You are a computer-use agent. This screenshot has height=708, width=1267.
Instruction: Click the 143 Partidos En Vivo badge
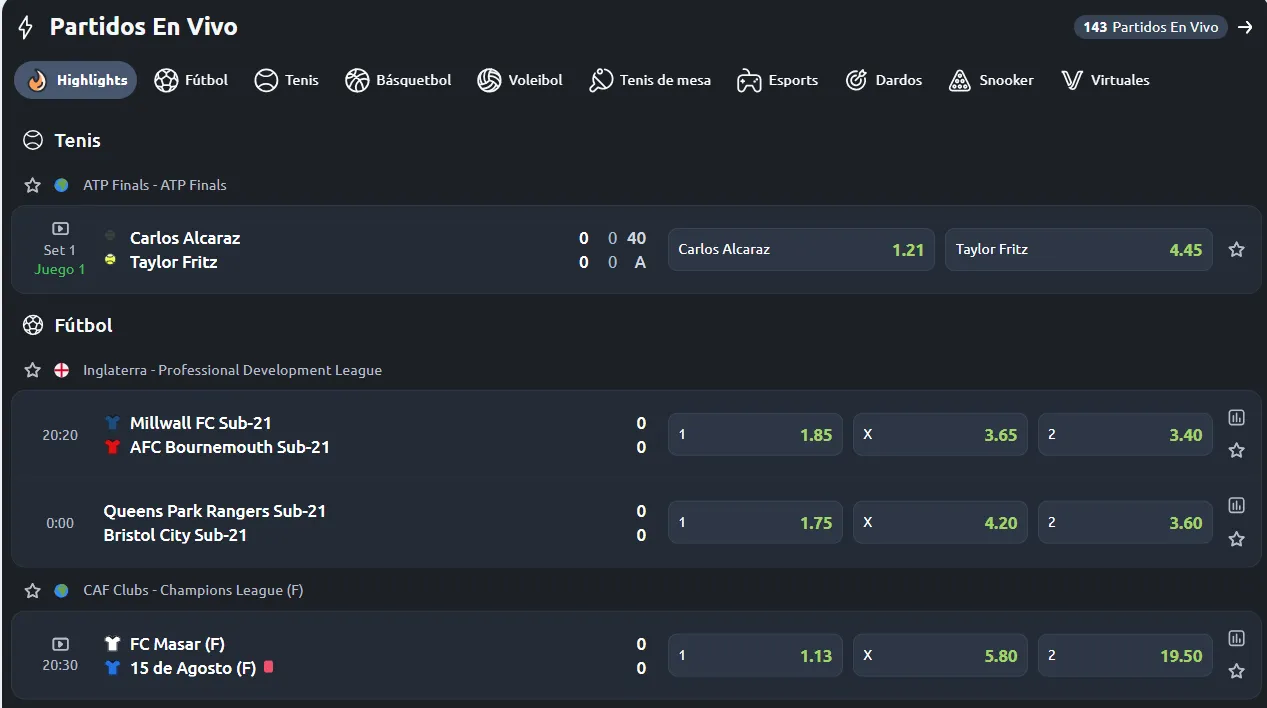point(1151,27)
